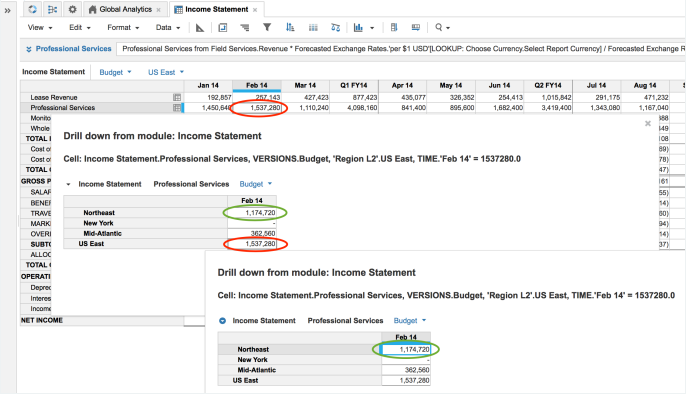The image size is (686, 394).
Task: Click main grid cell 1,537,280 for Feb 14
Action: [257, 108]
